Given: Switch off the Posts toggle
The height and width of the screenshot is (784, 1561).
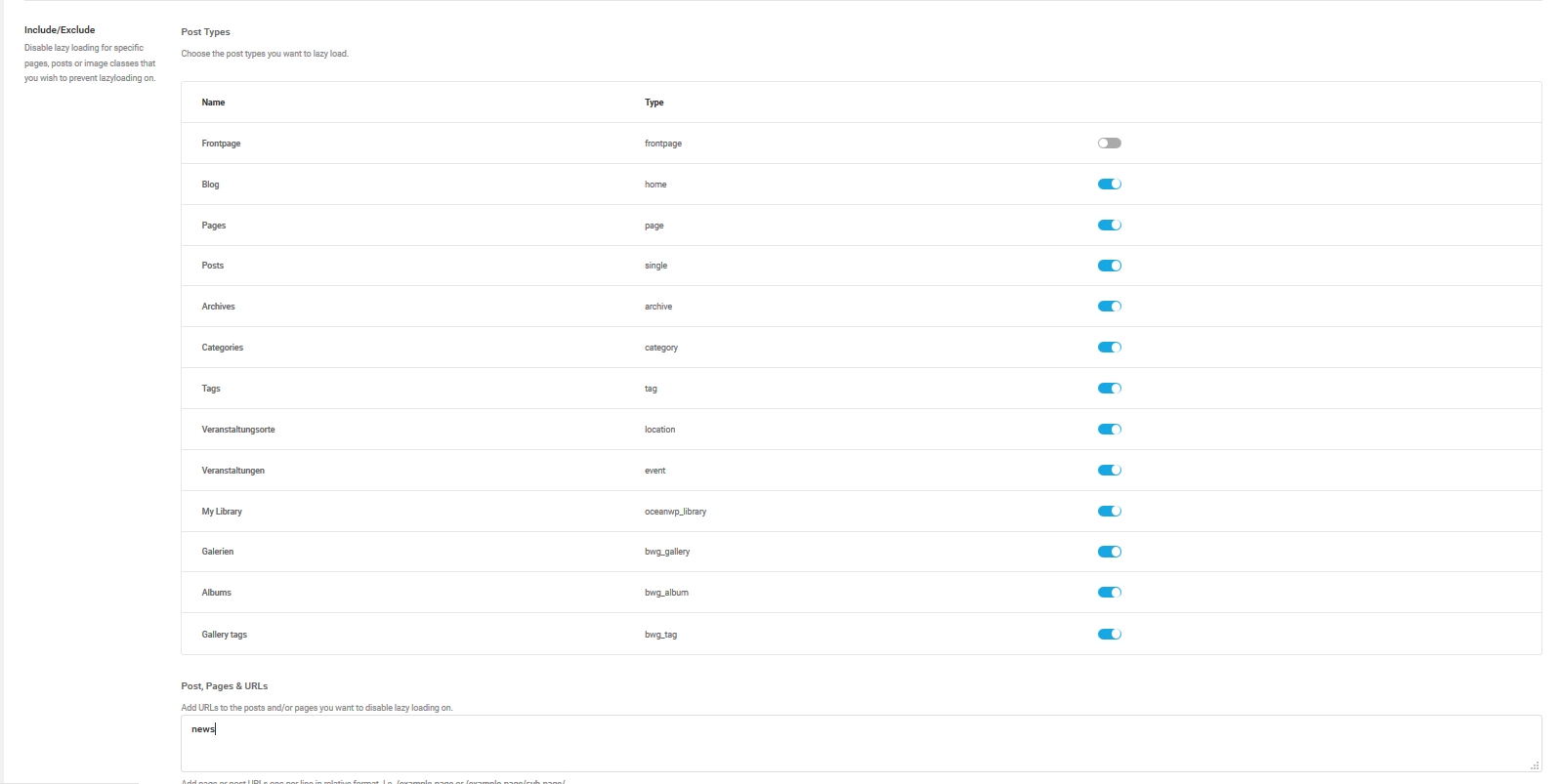Looking at the screenshot, I should [1109, 266].
